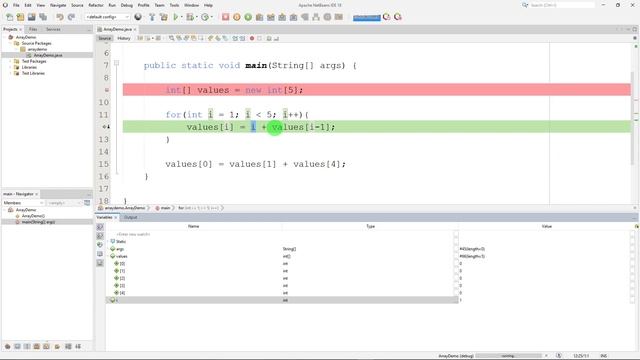Click the Source view button
This screenshot has height=360, width=640.
[104, 38]
